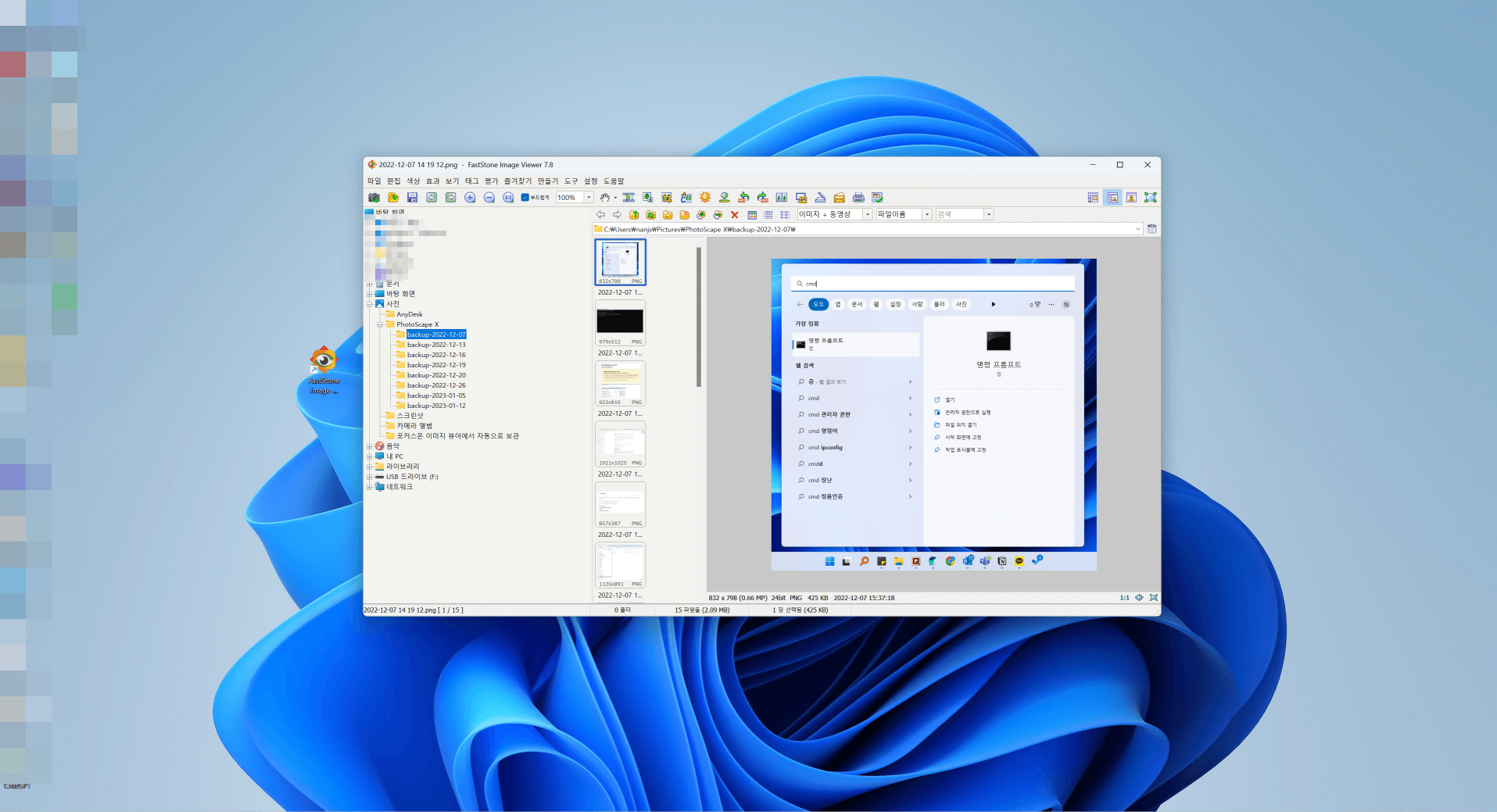Select the 카메라 앨범 folder

point(414,426)
